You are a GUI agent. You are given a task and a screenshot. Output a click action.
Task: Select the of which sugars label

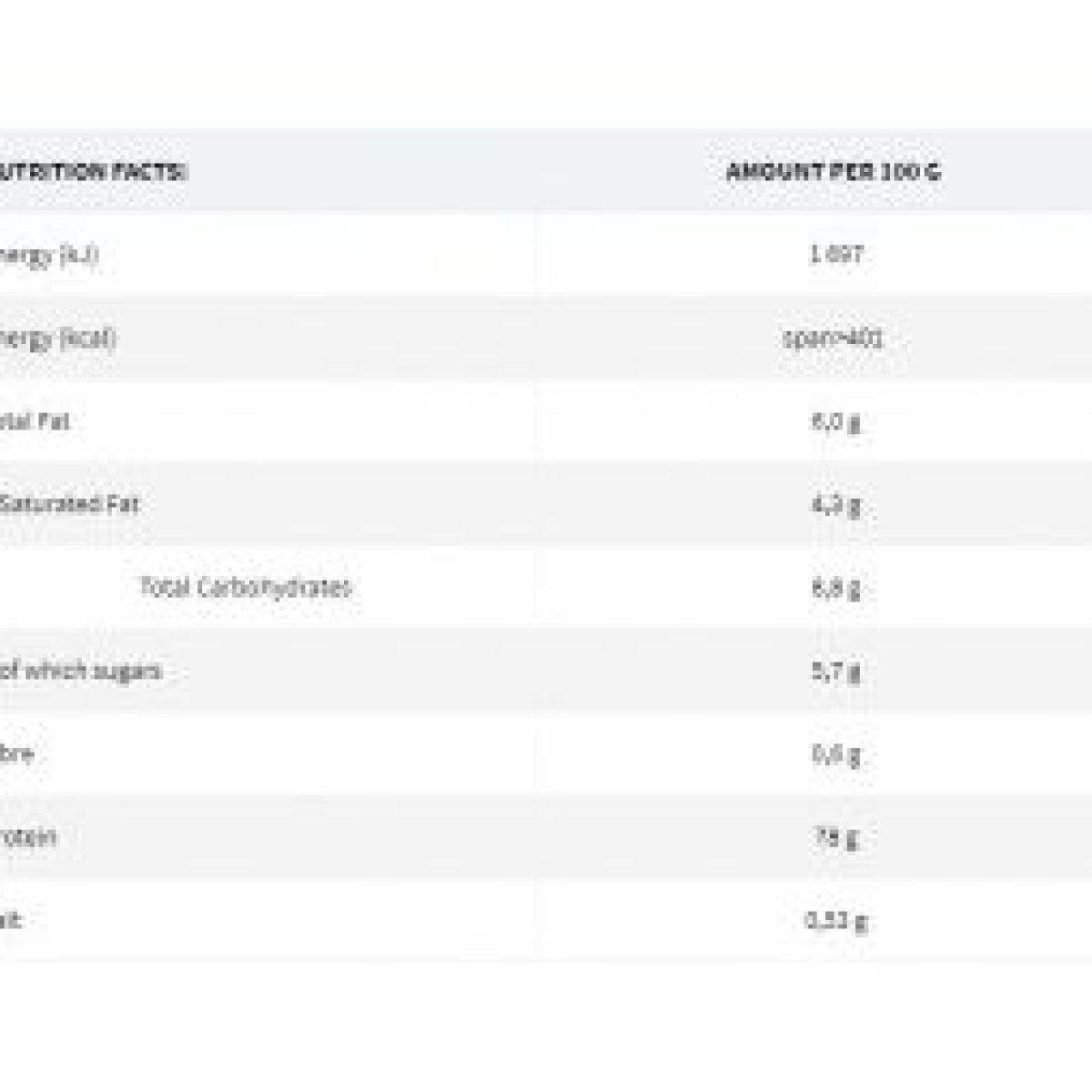tap(82, 672)
